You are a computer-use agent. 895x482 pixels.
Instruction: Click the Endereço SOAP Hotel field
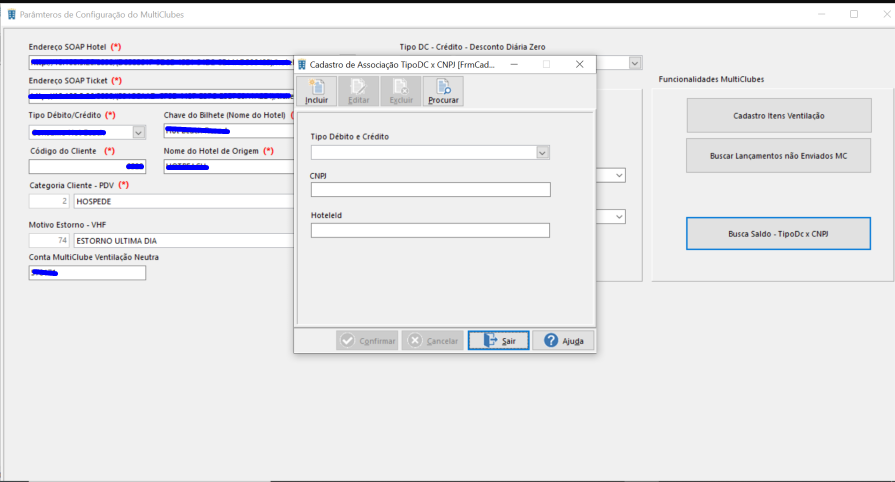[161, 62]
